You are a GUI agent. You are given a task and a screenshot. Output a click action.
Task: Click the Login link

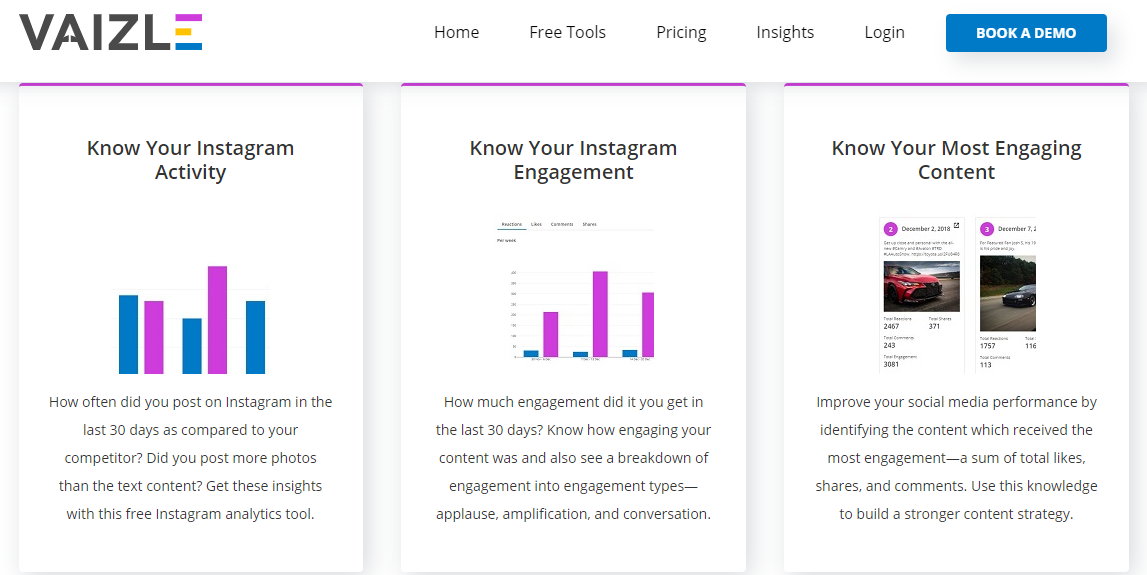click(x=884, y=33)
